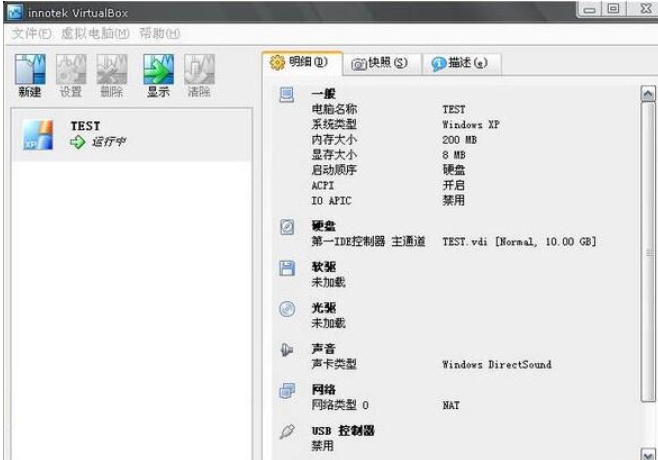Open the 帮助 (Help) menu
This screenshot has height=460, width=658.
click(160, 34)
